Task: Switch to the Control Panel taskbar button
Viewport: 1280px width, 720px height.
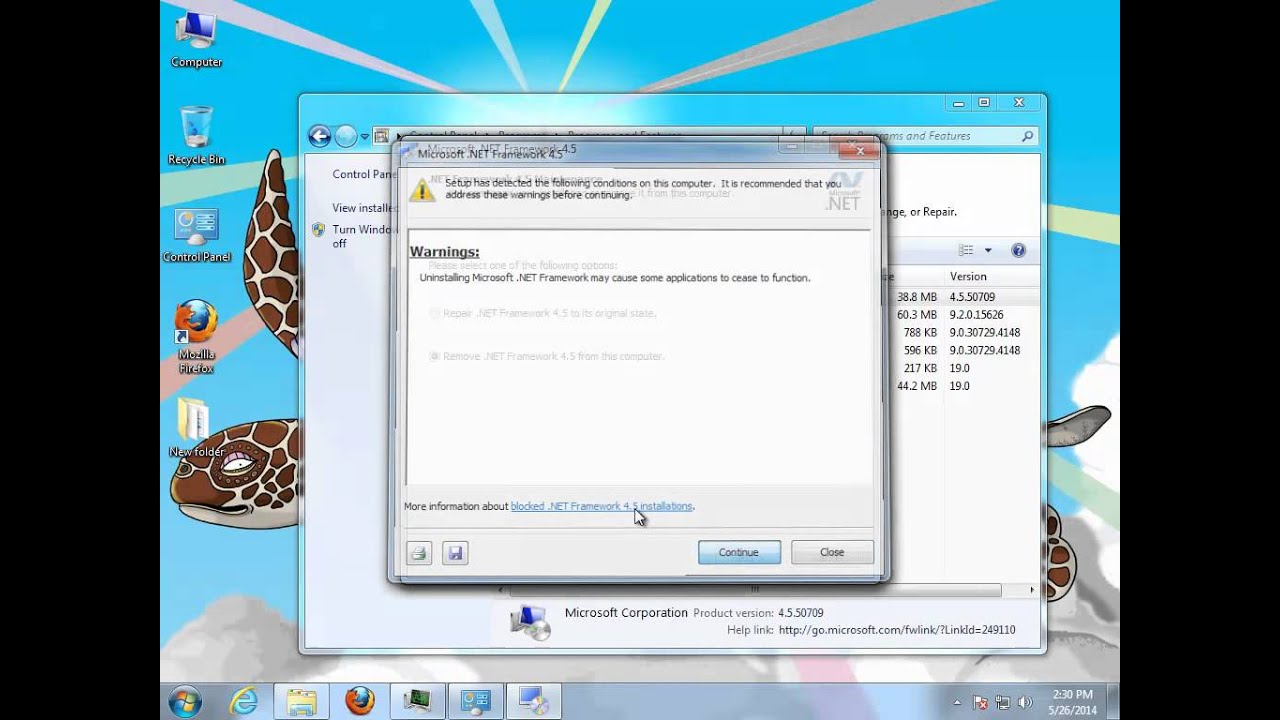Action: coord(475,701)
